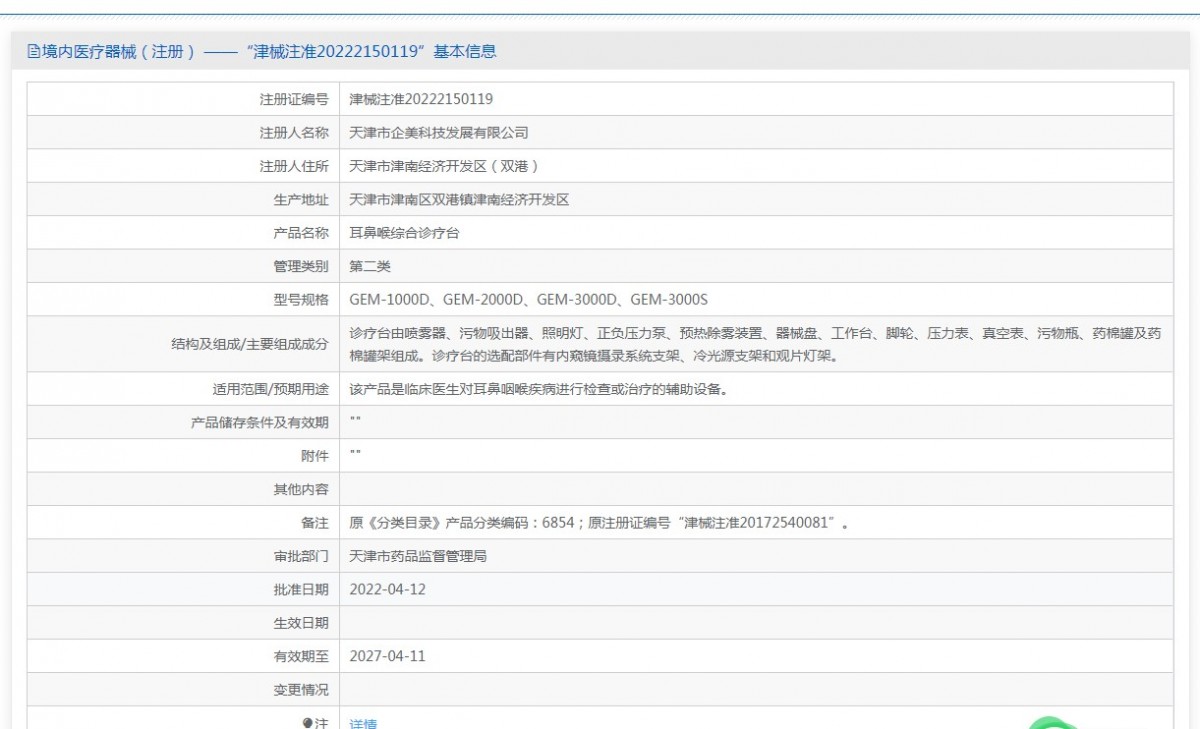The image size is (1200, 729).
Task: Select model specs GEM-1000D、GEM-2000D、GEM-3000D、GEM-3000S
Action: [x=528, y=299]
